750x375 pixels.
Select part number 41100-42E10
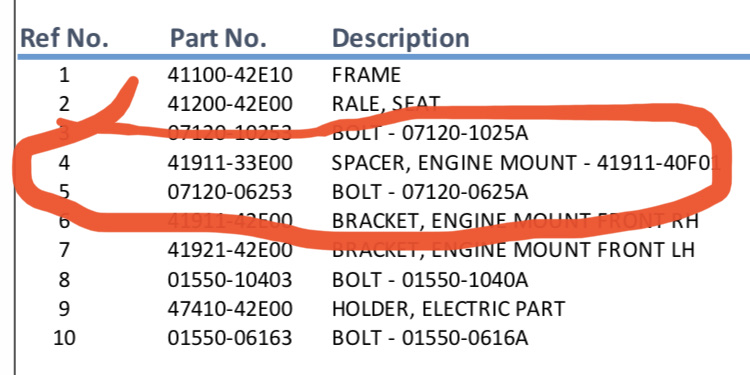click(230, 75)
